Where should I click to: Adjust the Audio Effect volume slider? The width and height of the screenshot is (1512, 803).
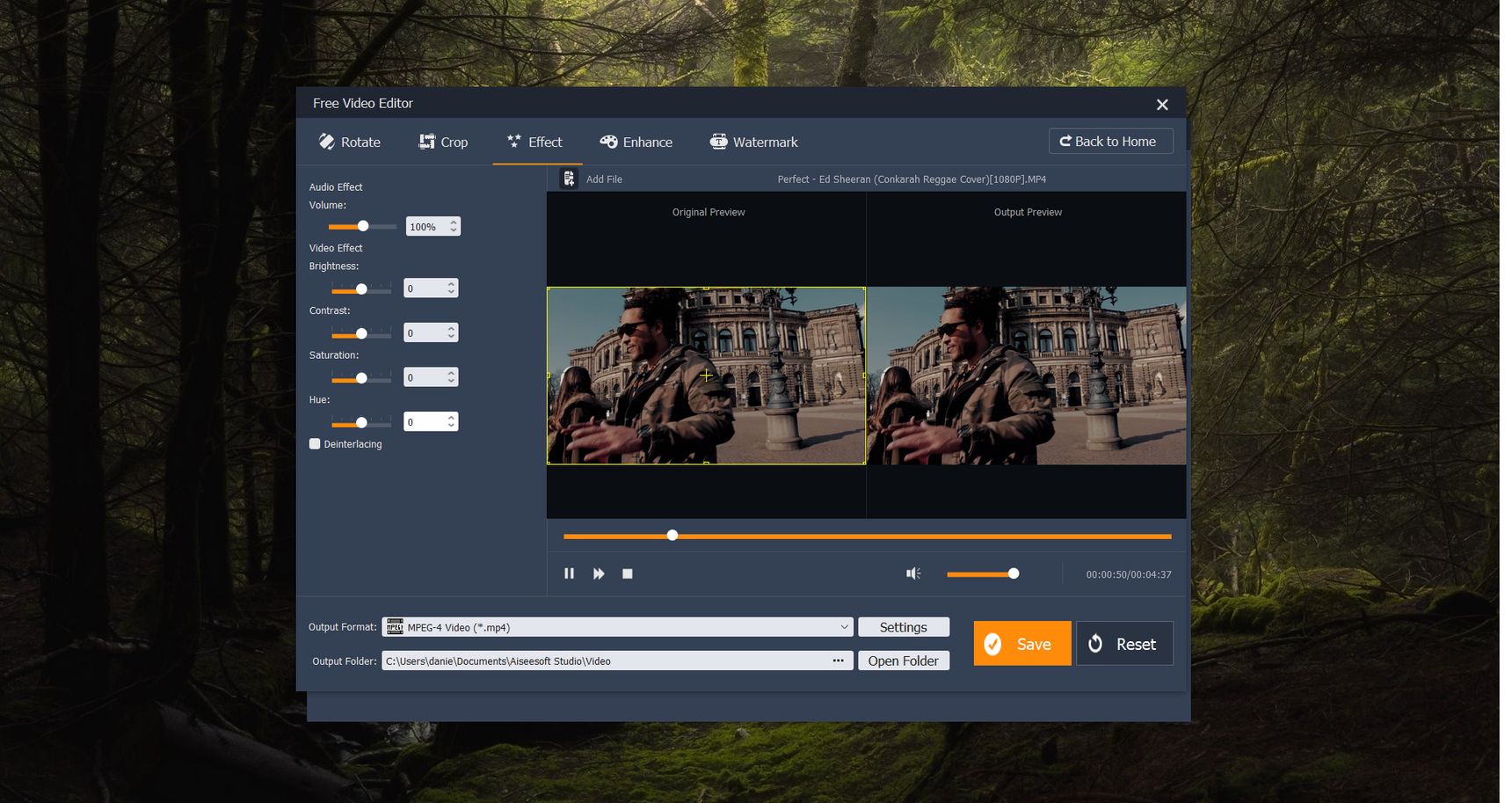tap(362, 226)
